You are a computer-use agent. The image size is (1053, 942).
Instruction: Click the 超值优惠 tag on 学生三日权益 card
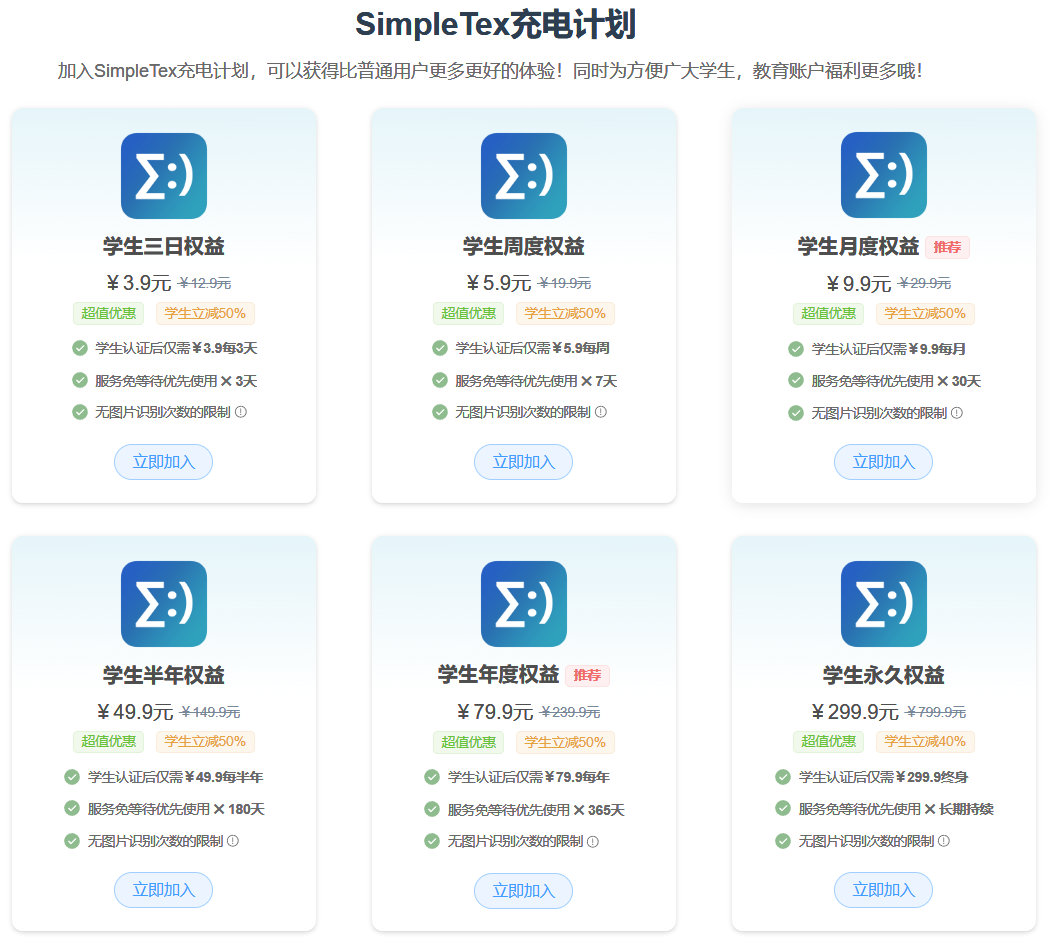(108, 313)
